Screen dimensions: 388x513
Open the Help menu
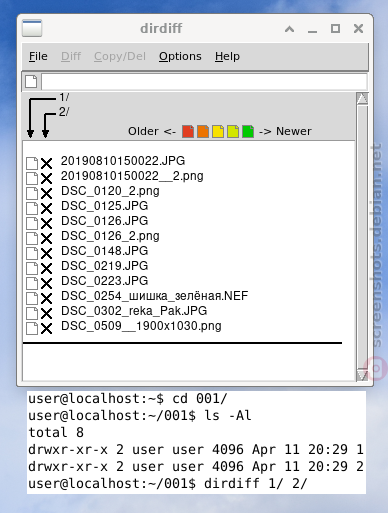point(227,56)
